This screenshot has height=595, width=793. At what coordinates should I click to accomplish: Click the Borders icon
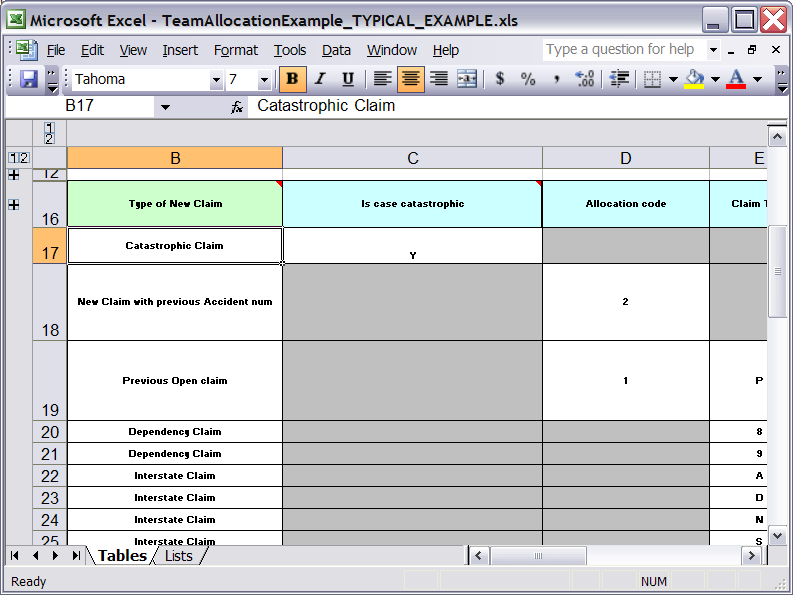[652, 80]
